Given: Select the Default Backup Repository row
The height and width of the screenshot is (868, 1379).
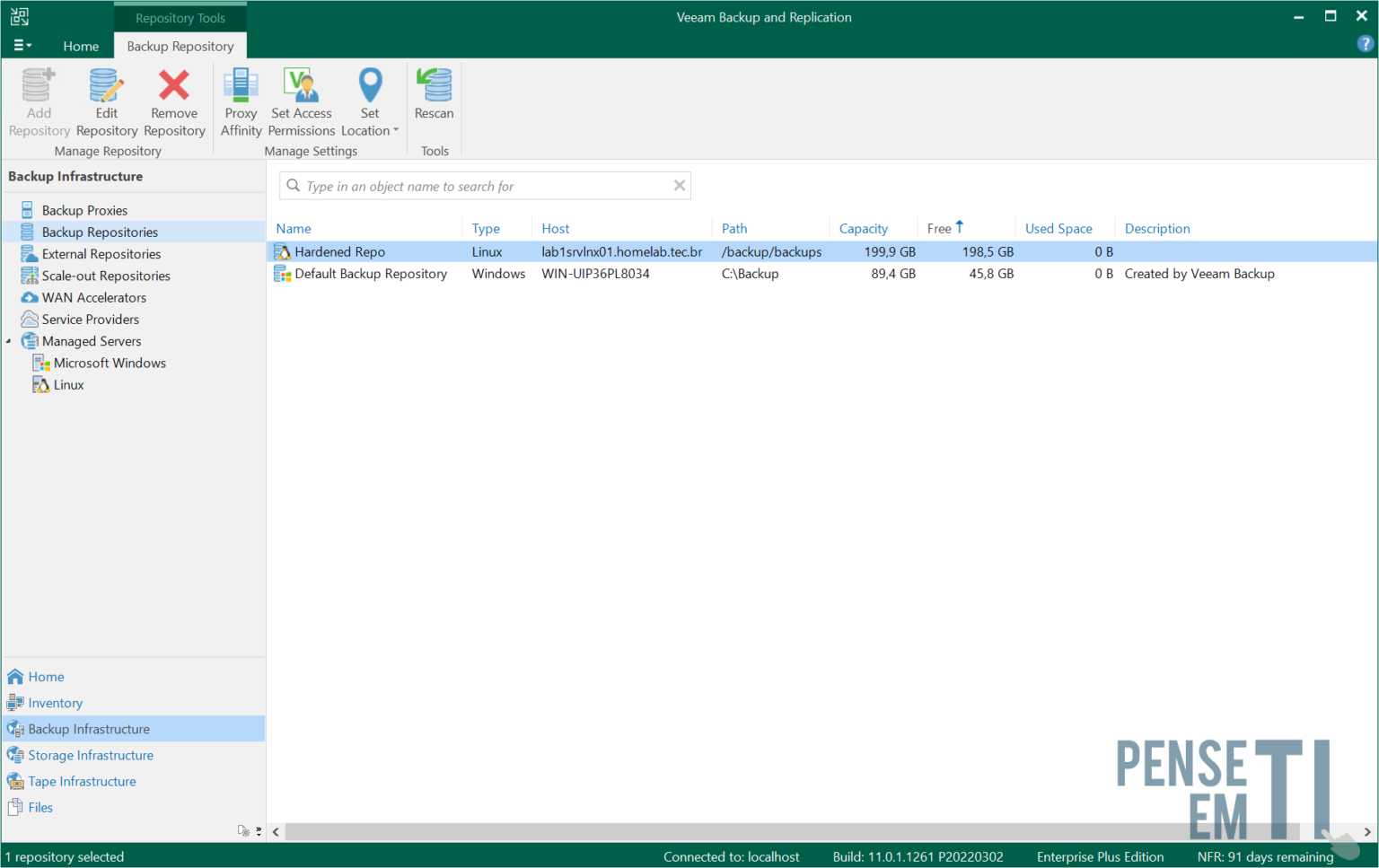Looking at the screenshot, I should coord(368,274).
